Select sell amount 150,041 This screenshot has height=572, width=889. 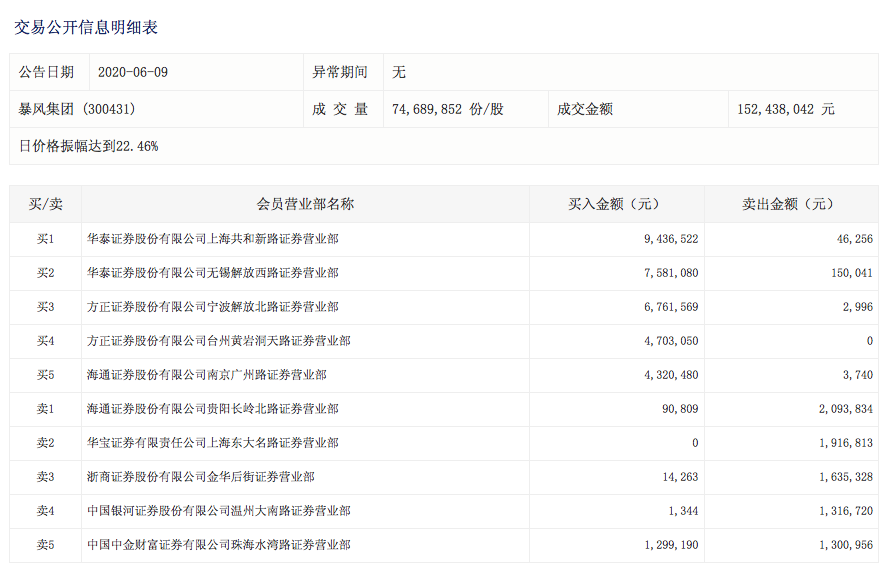[852, 273]
